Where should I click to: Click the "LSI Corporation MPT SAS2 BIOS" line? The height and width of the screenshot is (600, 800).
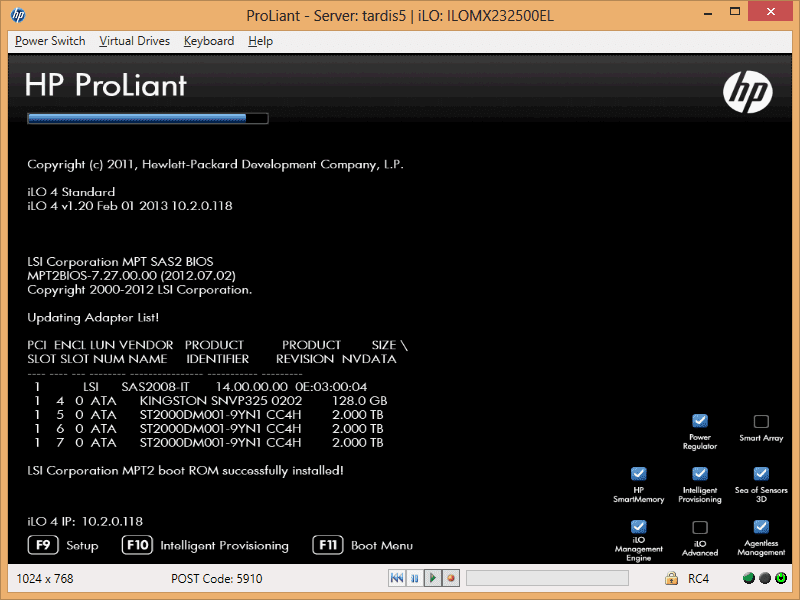click(x=120, y=261)
